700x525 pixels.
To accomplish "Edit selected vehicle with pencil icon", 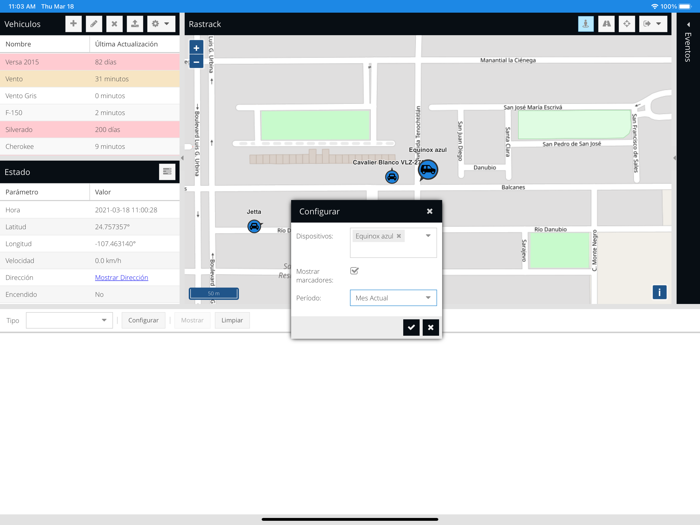I will click(94, 24).
